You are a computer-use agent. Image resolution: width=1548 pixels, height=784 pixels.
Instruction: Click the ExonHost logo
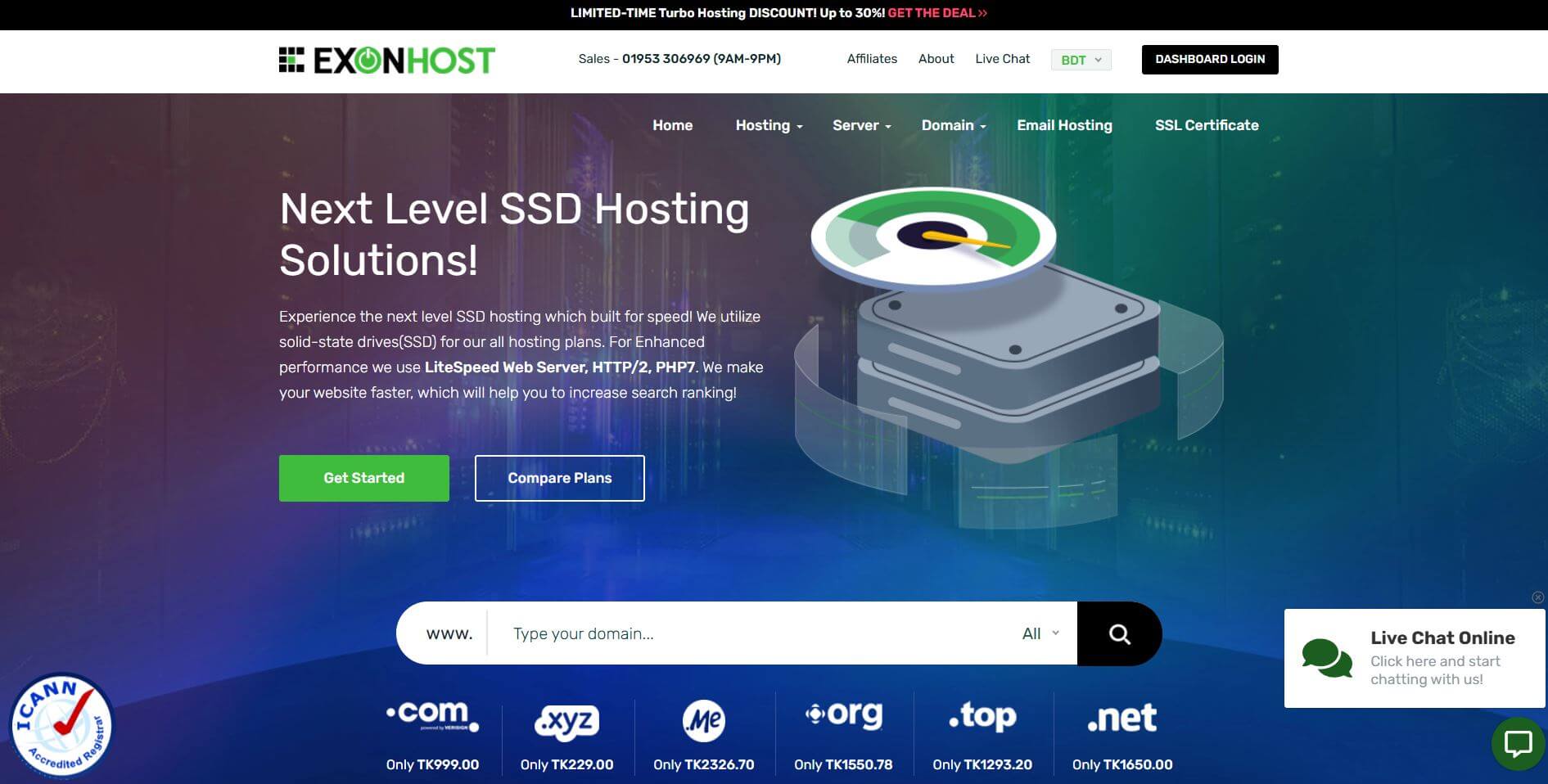pyautogui.click(x=386, y=60)
